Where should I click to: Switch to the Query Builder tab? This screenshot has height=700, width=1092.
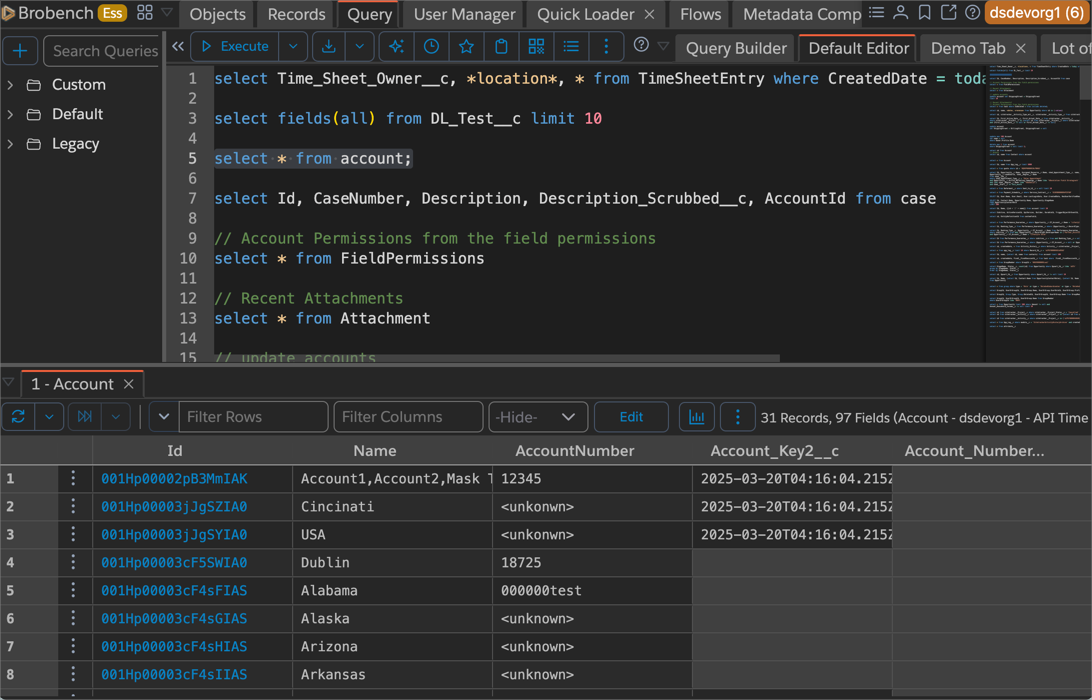[x=736, y=48]
